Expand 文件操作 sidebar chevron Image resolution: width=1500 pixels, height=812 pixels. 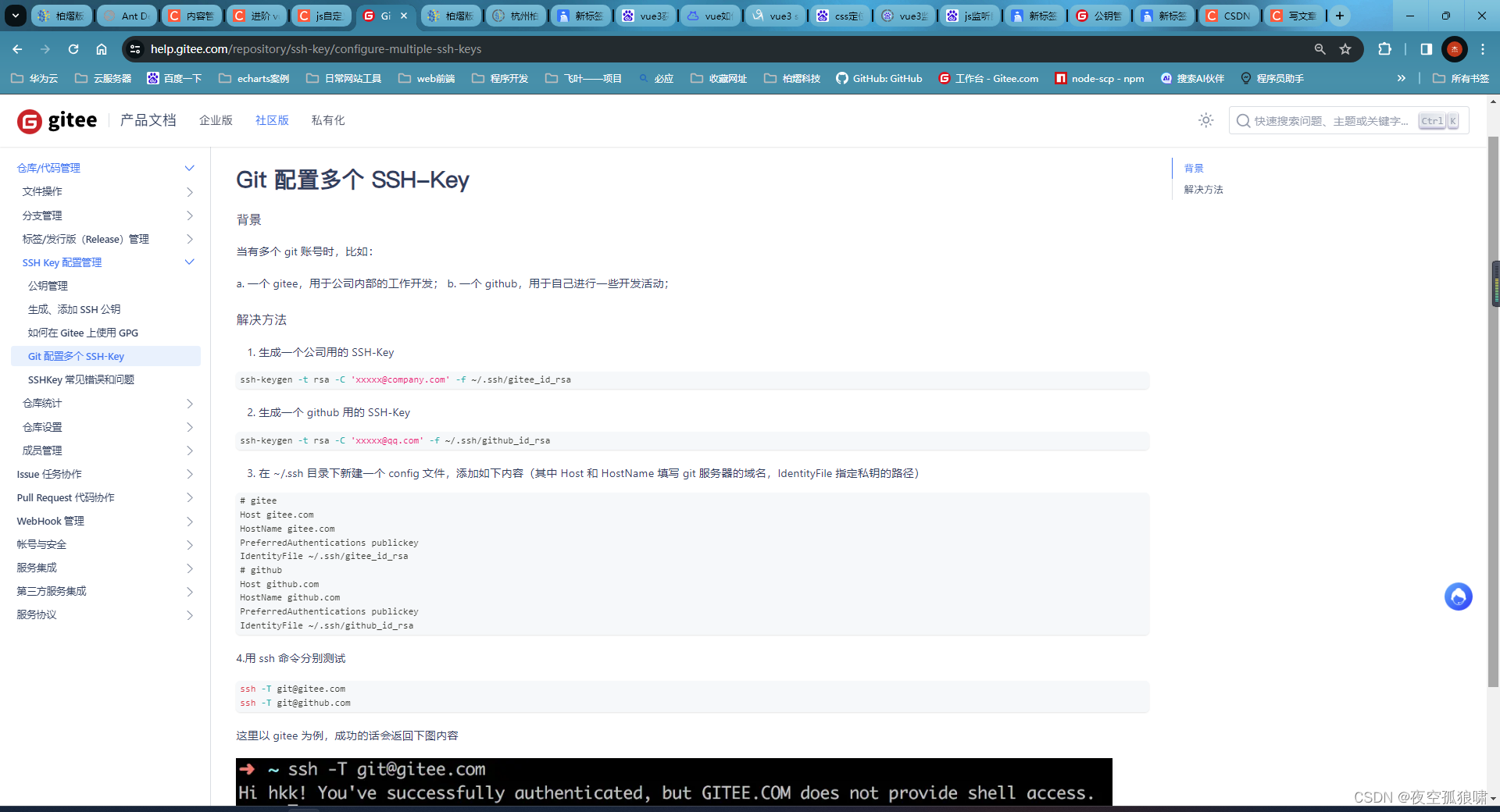point(189,191)
